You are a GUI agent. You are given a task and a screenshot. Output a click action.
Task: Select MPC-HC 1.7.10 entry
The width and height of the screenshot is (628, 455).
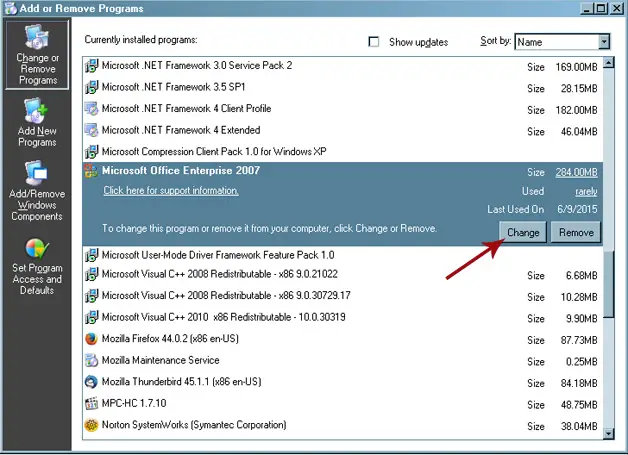(x=343, y=404)
